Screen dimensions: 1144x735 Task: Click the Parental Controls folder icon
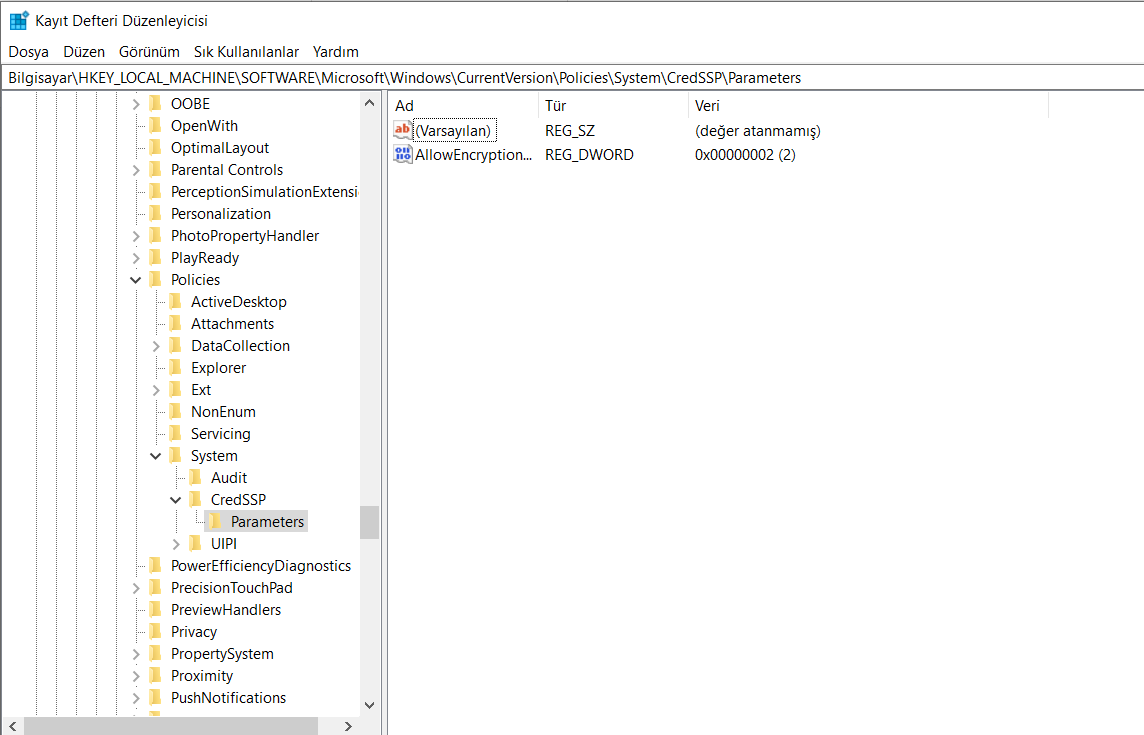click(155, 169)
